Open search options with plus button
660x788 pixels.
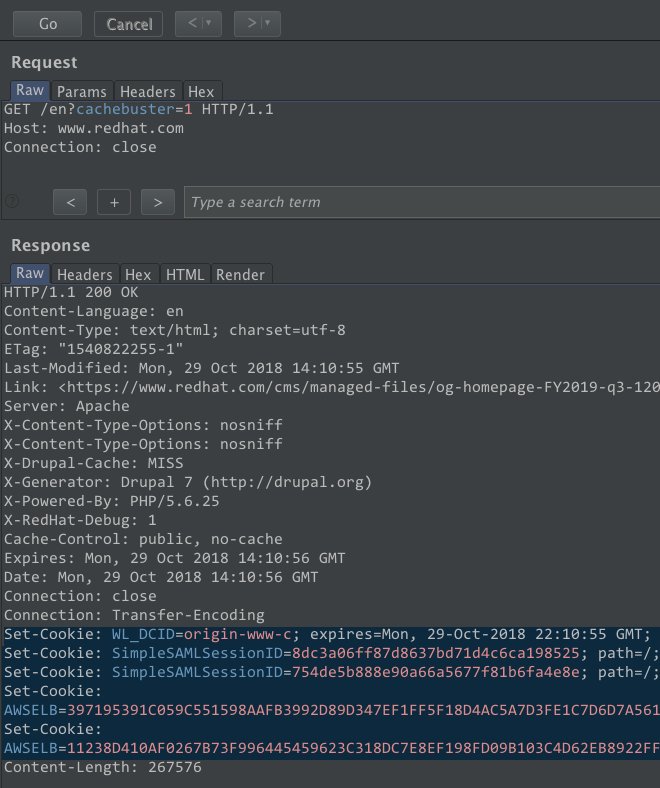[x=114, y=202]
